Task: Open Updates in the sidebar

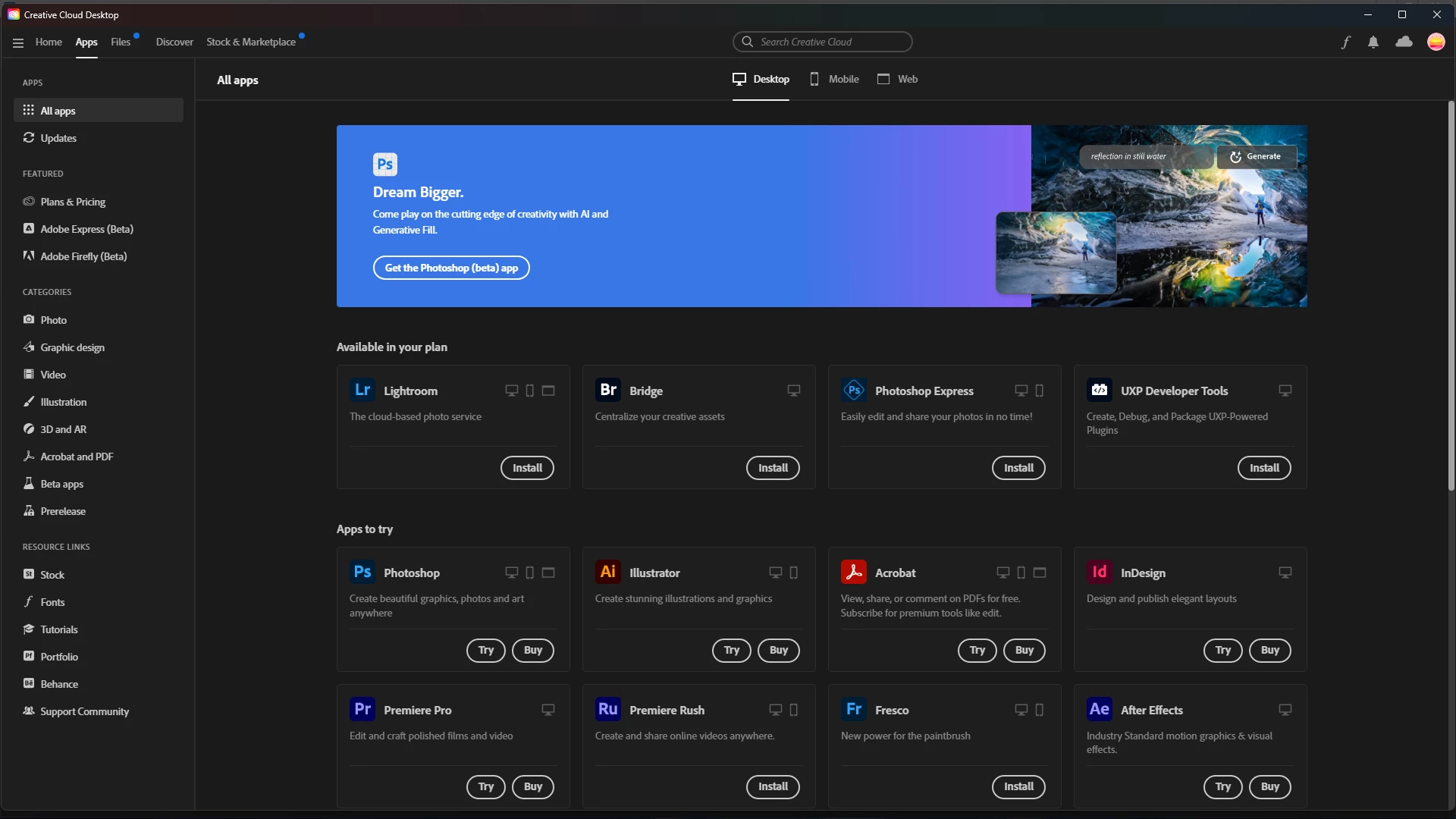Action: coord(58,138)
